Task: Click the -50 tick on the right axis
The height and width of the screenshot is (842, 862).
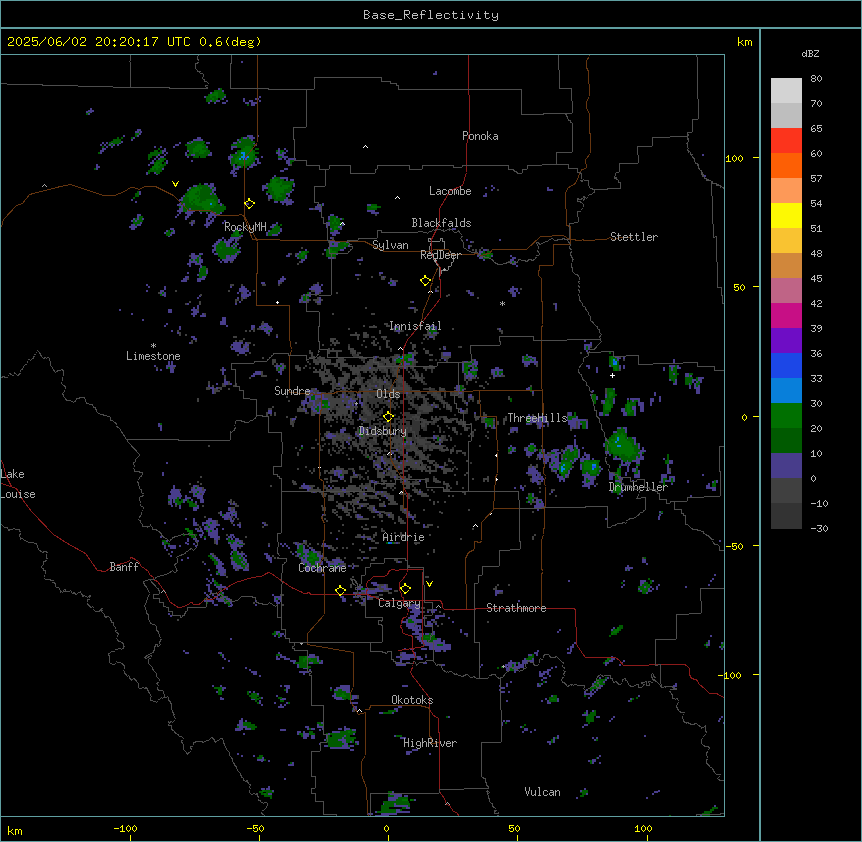Action: tap(734, 546)
